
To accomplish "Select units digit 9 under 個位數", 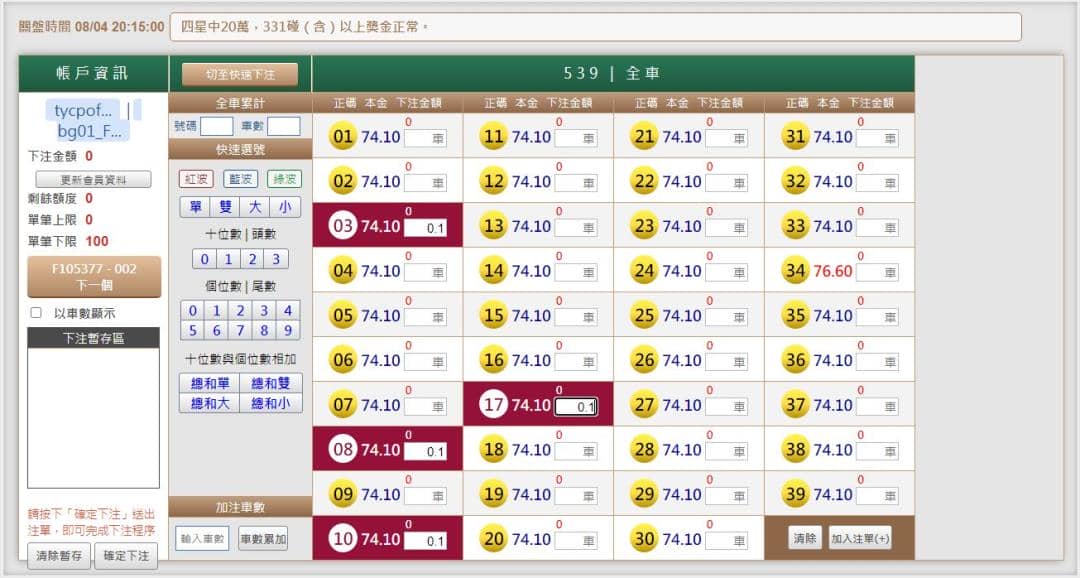I will click(288, 331).
